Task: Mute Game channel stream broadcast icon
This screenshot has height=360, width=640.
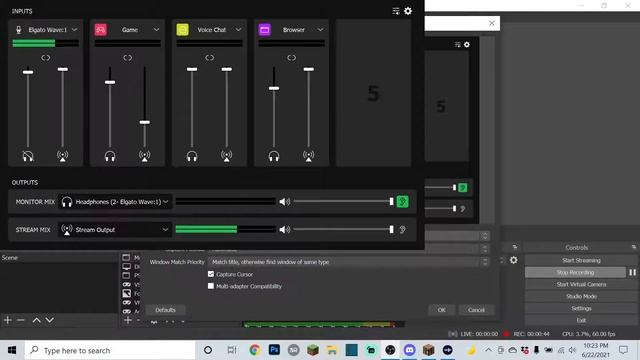Action: tap(144, 156)
